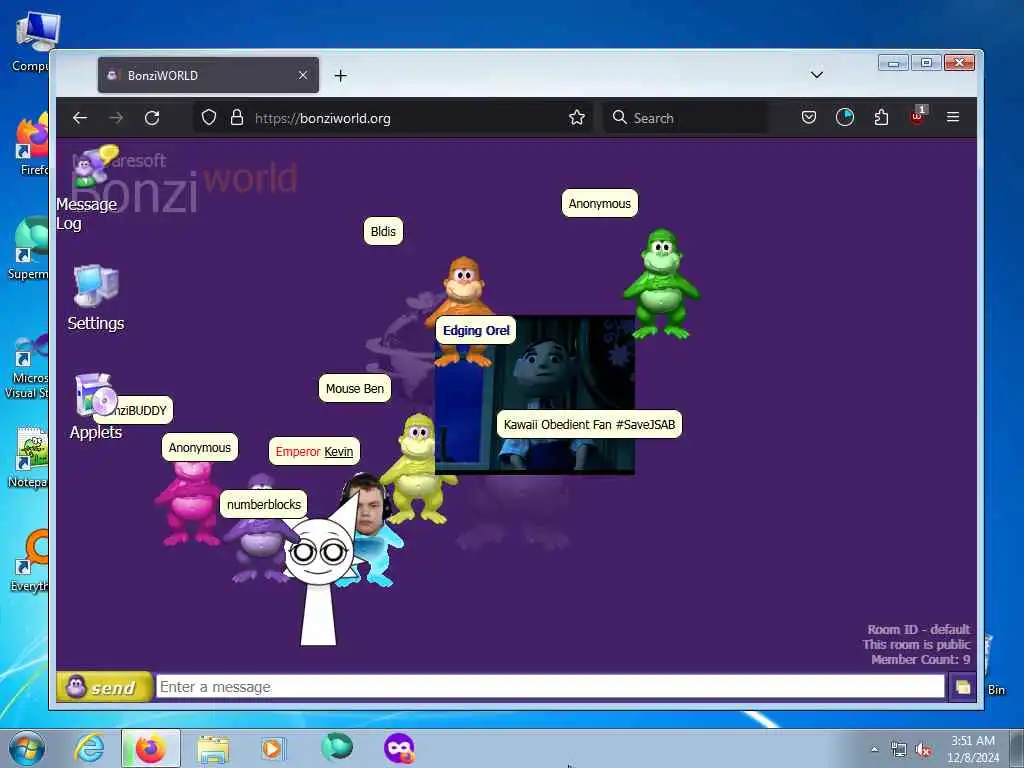
Task: Click the network tray icon
Action: (899, 750)
